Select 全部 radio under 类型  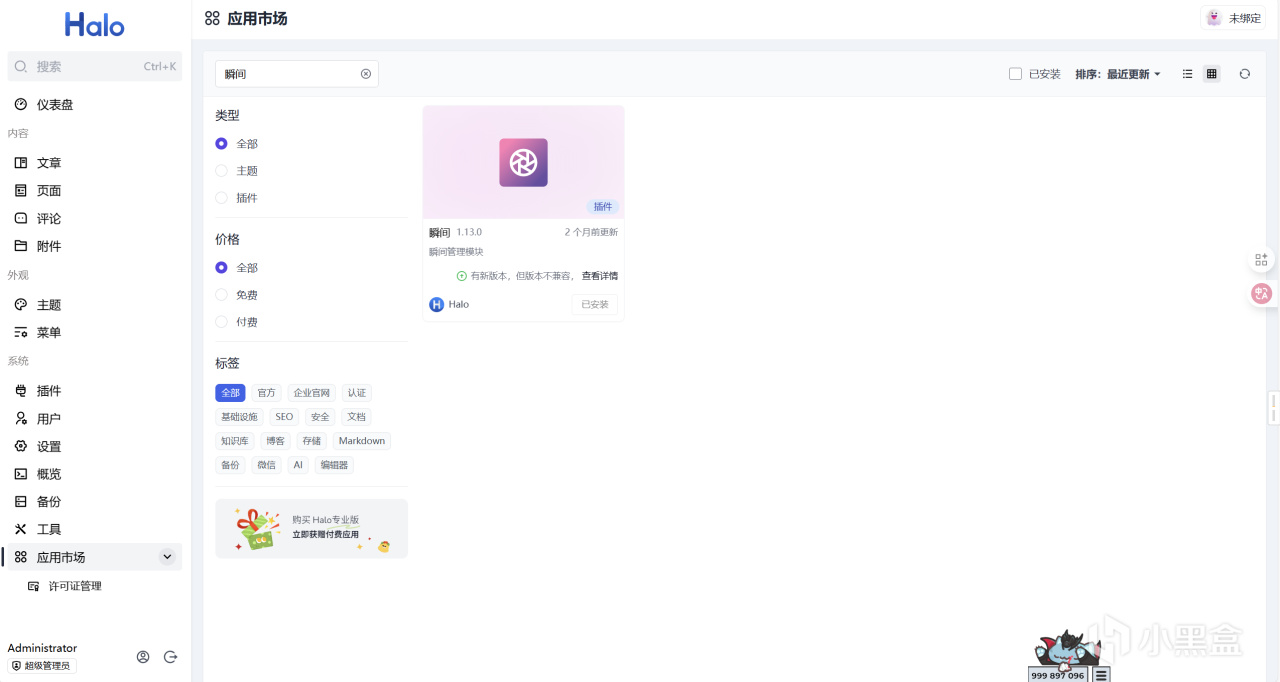(222, 144)
